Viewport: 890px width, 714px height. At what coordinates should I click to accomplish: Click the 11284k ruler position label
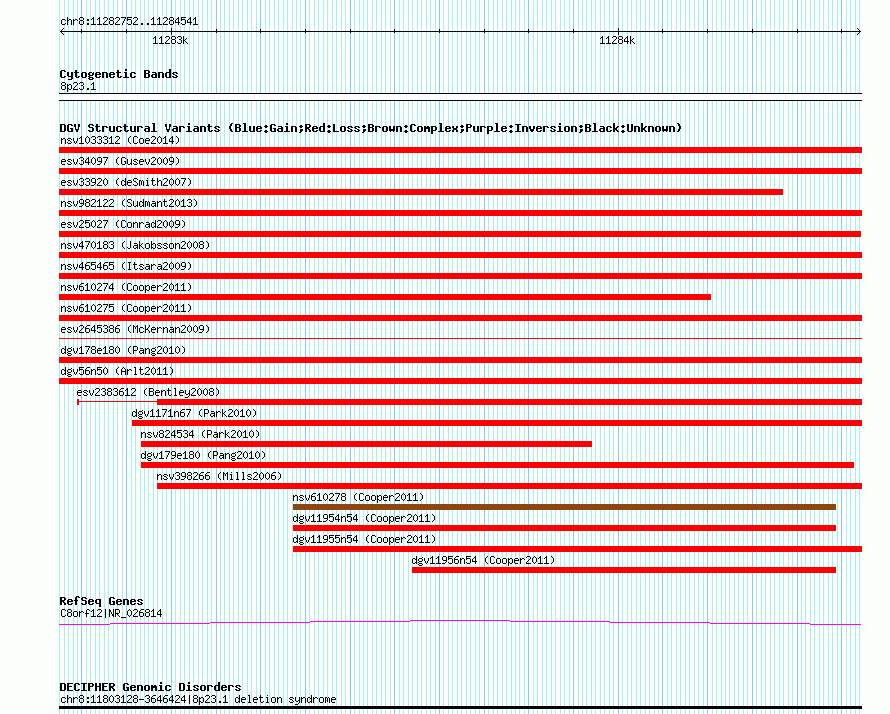point(617,40)
